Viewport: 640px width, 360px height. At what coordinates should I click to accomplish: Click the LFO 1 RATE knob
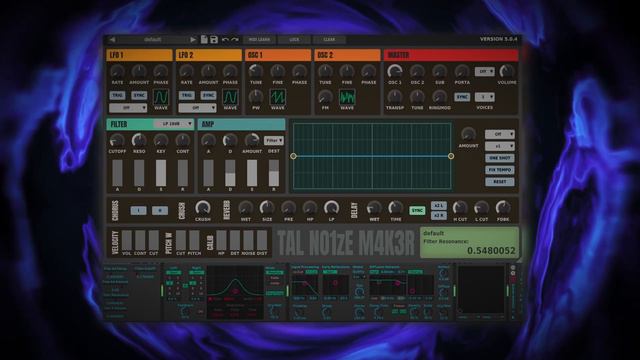click(x=117, y=71)
